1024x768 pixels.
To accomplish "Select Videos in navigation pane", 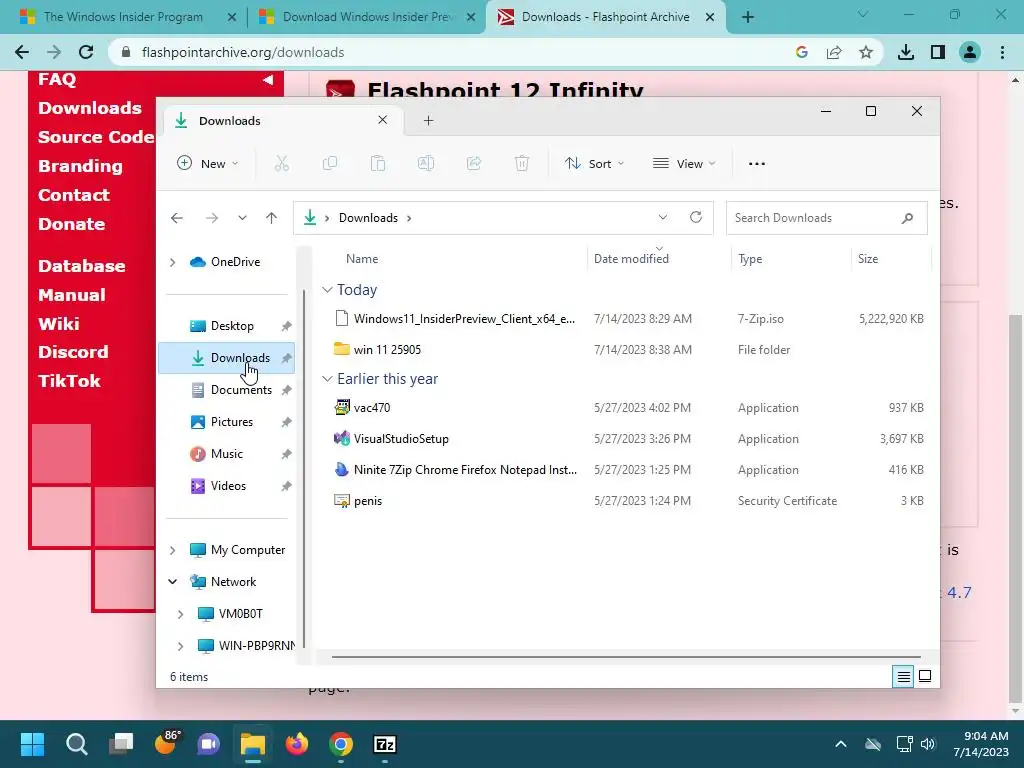I will coord(227,486).
